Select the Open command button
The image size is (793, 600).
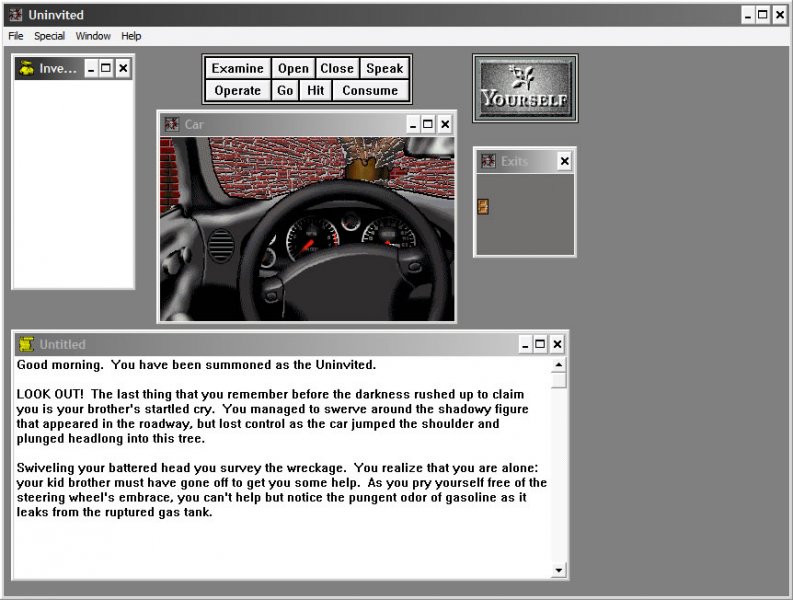coord(293,68)
